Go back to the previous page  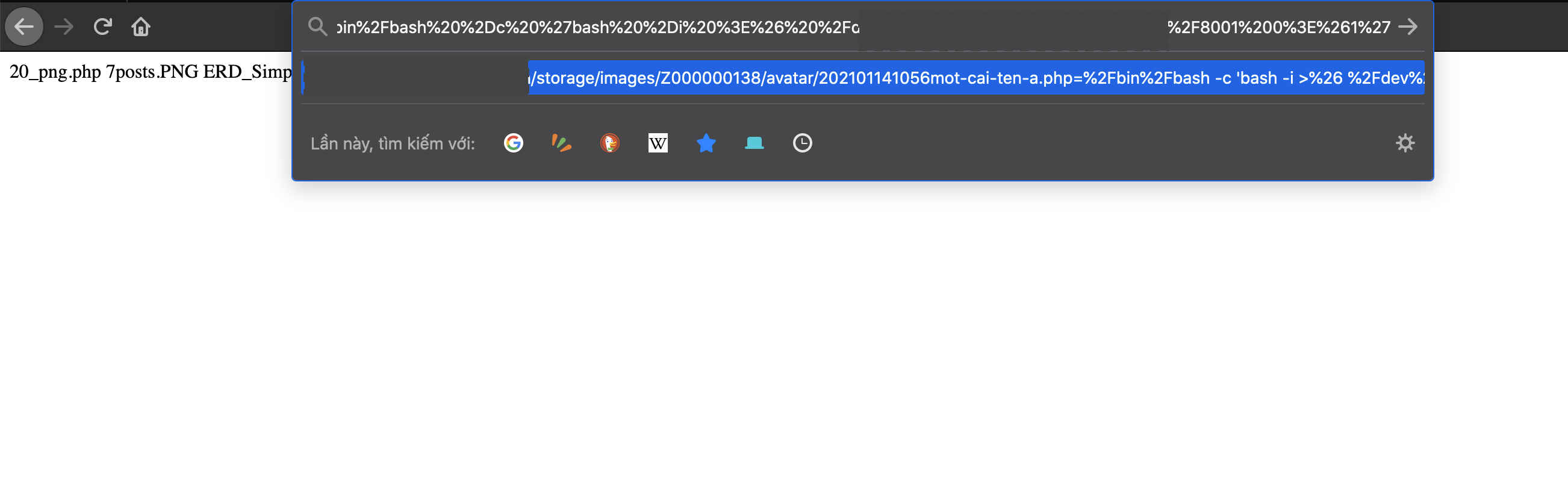pyautogui.click(x=24, y=27)
